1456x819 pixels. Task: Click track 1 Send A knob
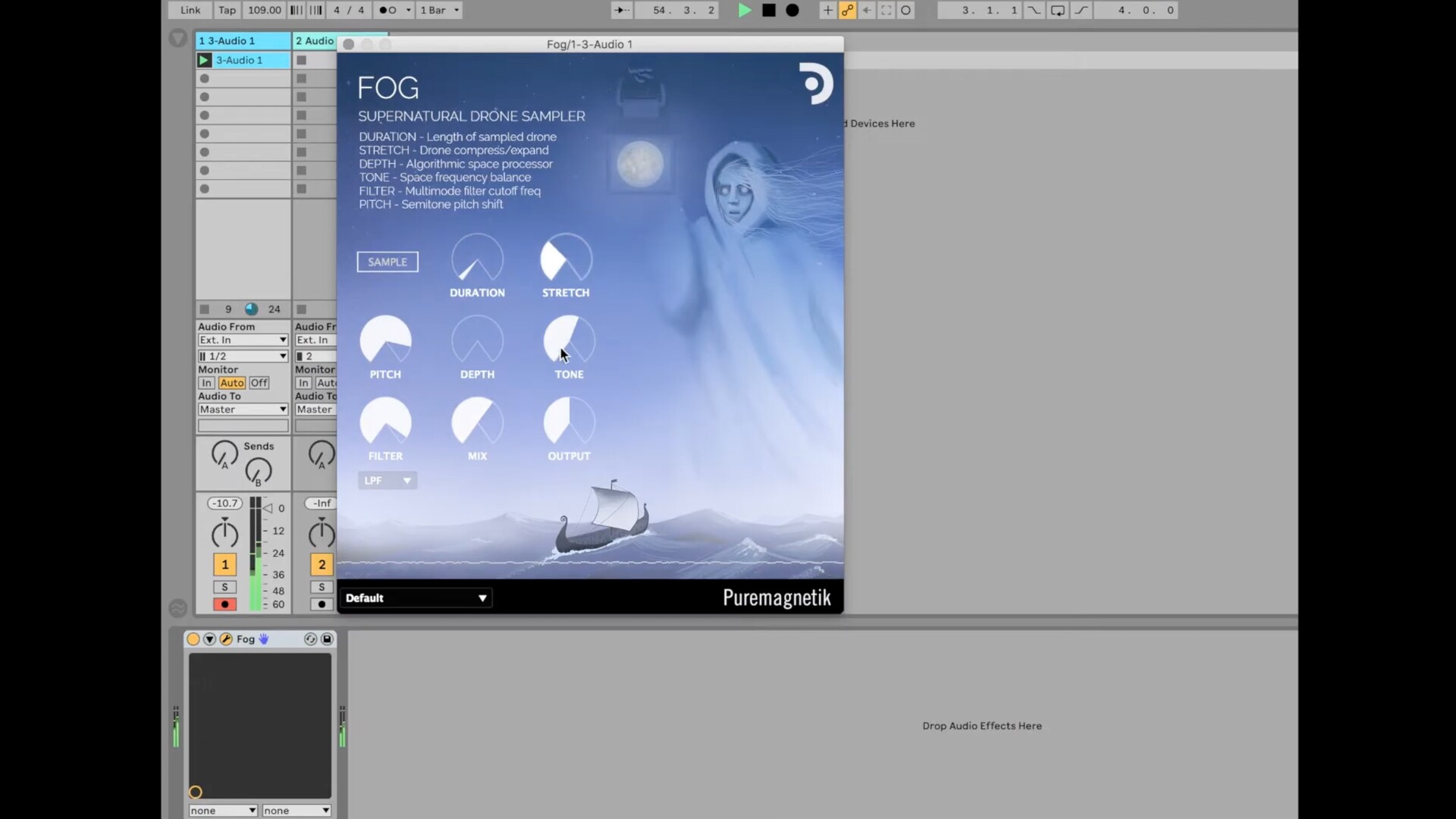click(x=224, y=453)
